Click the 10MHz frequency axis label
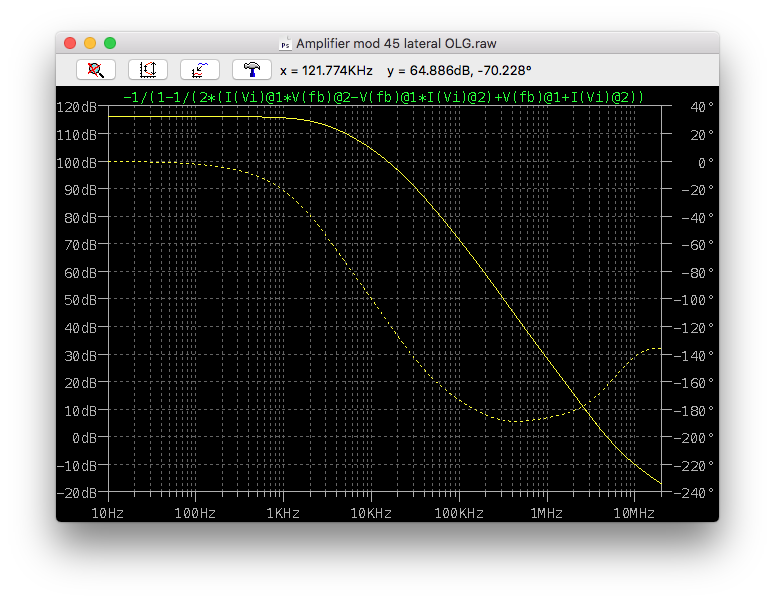 634,513
